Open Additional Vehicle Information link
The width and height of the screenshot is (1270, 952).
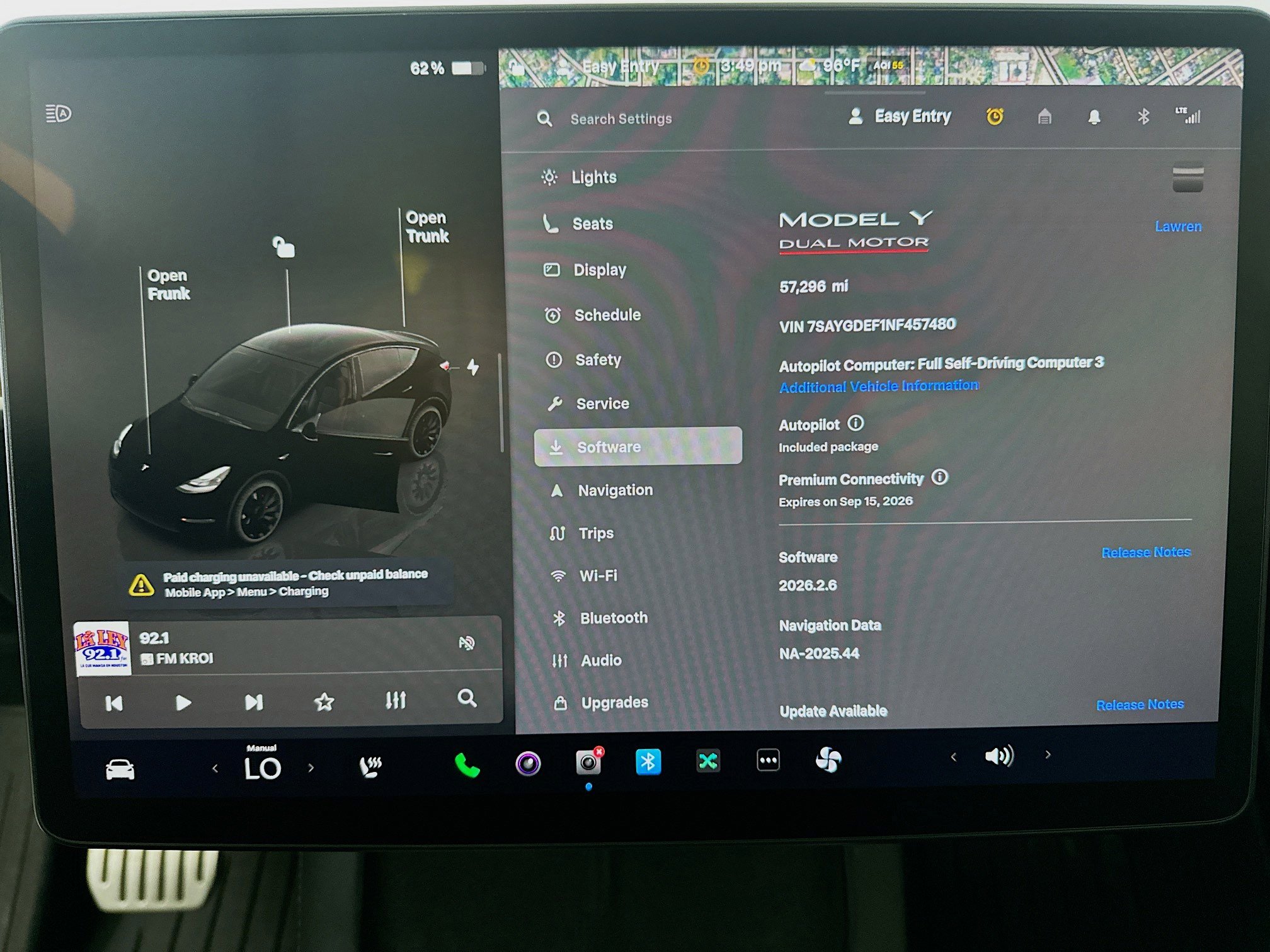point(879,386)
